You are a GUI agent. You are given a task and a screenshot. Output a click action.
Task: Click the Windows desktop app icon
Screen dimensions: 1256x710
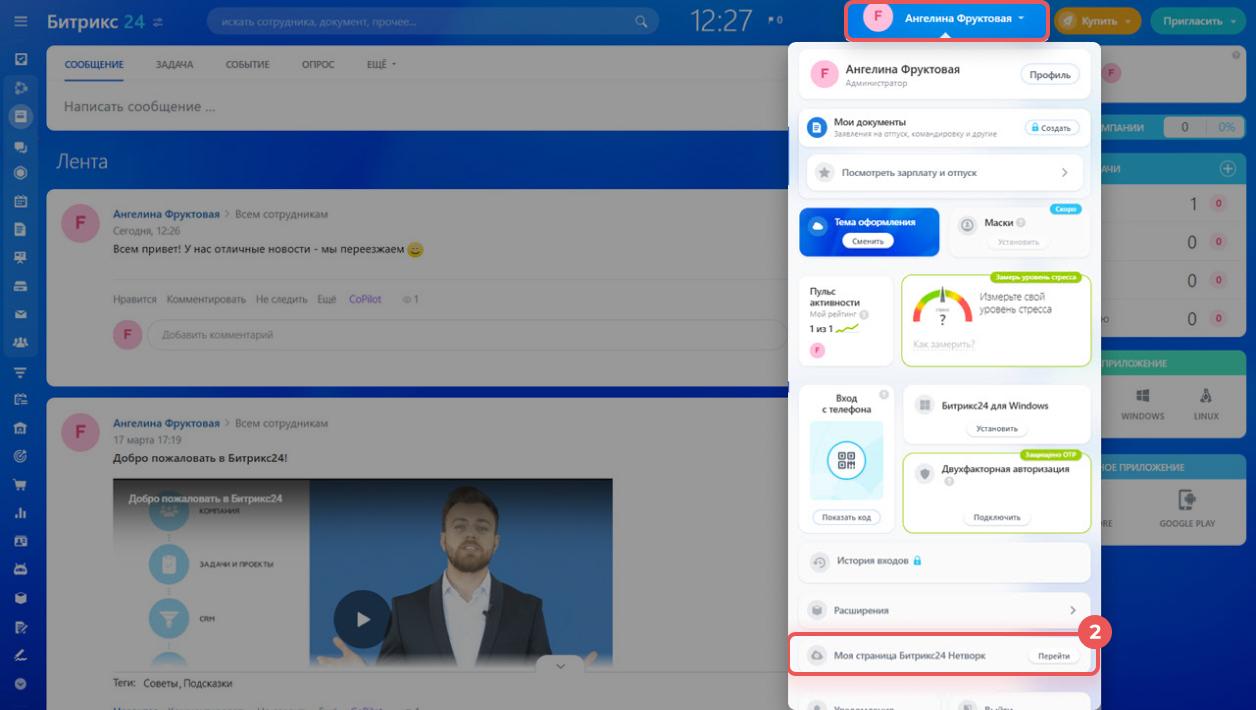point(1143,397)
